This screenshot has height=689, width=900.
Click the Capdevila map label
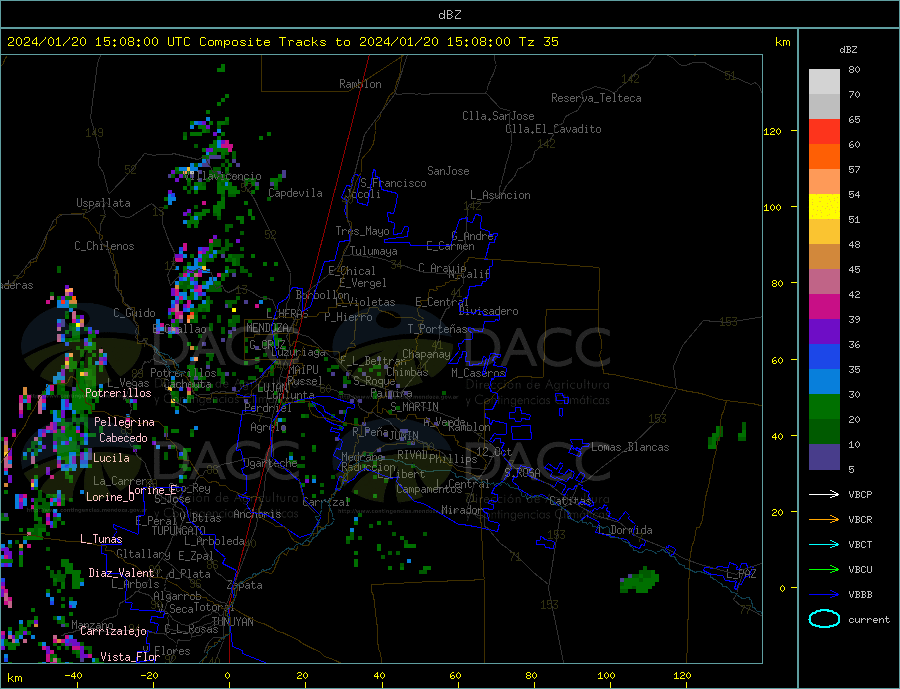click(296, 193)
